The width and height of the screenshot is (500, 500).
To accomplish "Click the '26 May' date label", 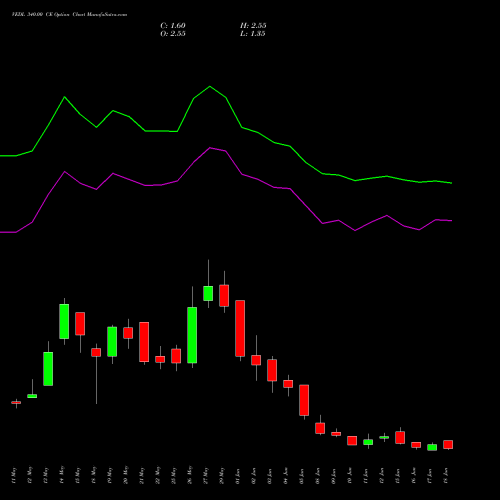I will [190, 476].
